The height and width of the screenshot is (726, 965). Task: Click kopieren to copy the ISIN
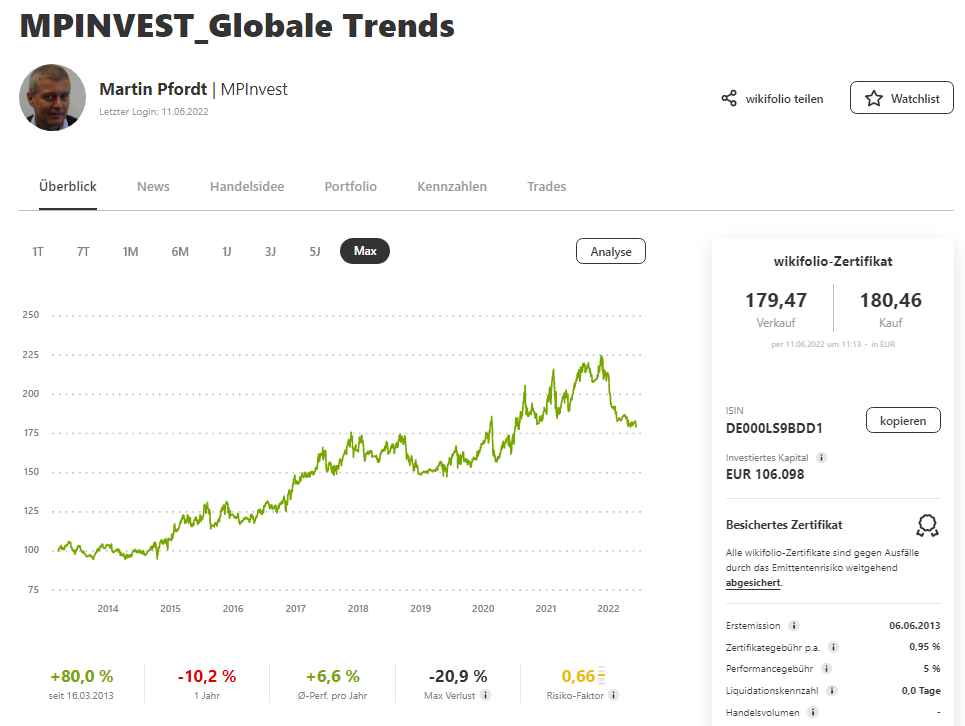click(902, 420)
